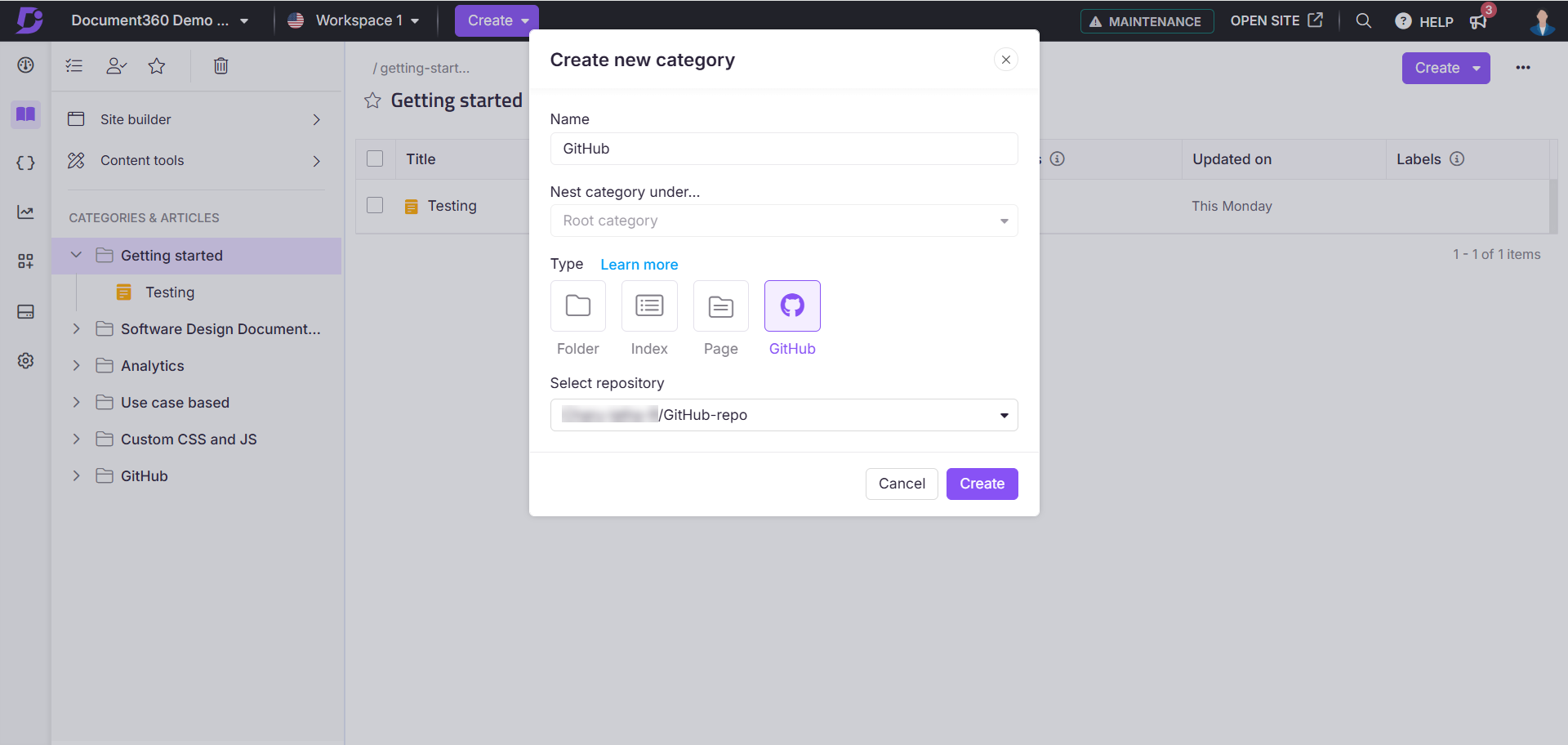
Task: Choose the GitHub category type
Action: [x=792, y=306]
